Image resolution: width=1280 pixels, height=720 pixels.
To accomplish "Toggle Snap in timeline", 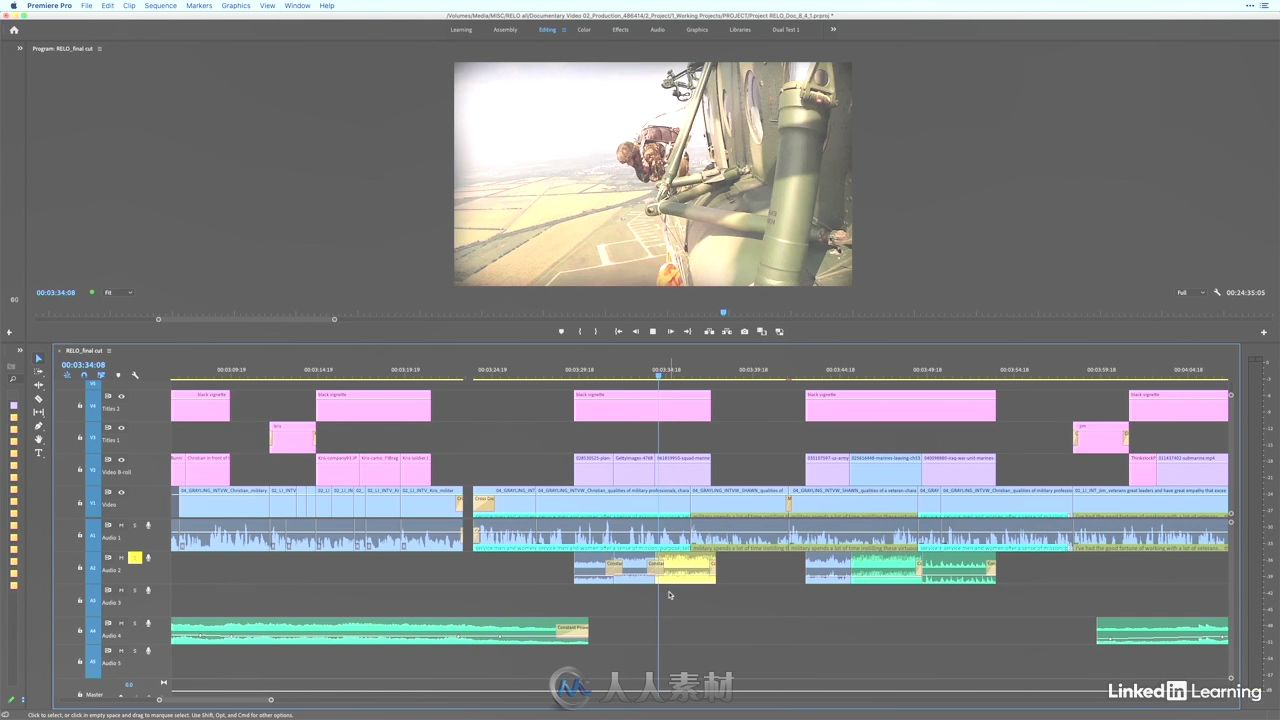I will (x=84, y=375).
